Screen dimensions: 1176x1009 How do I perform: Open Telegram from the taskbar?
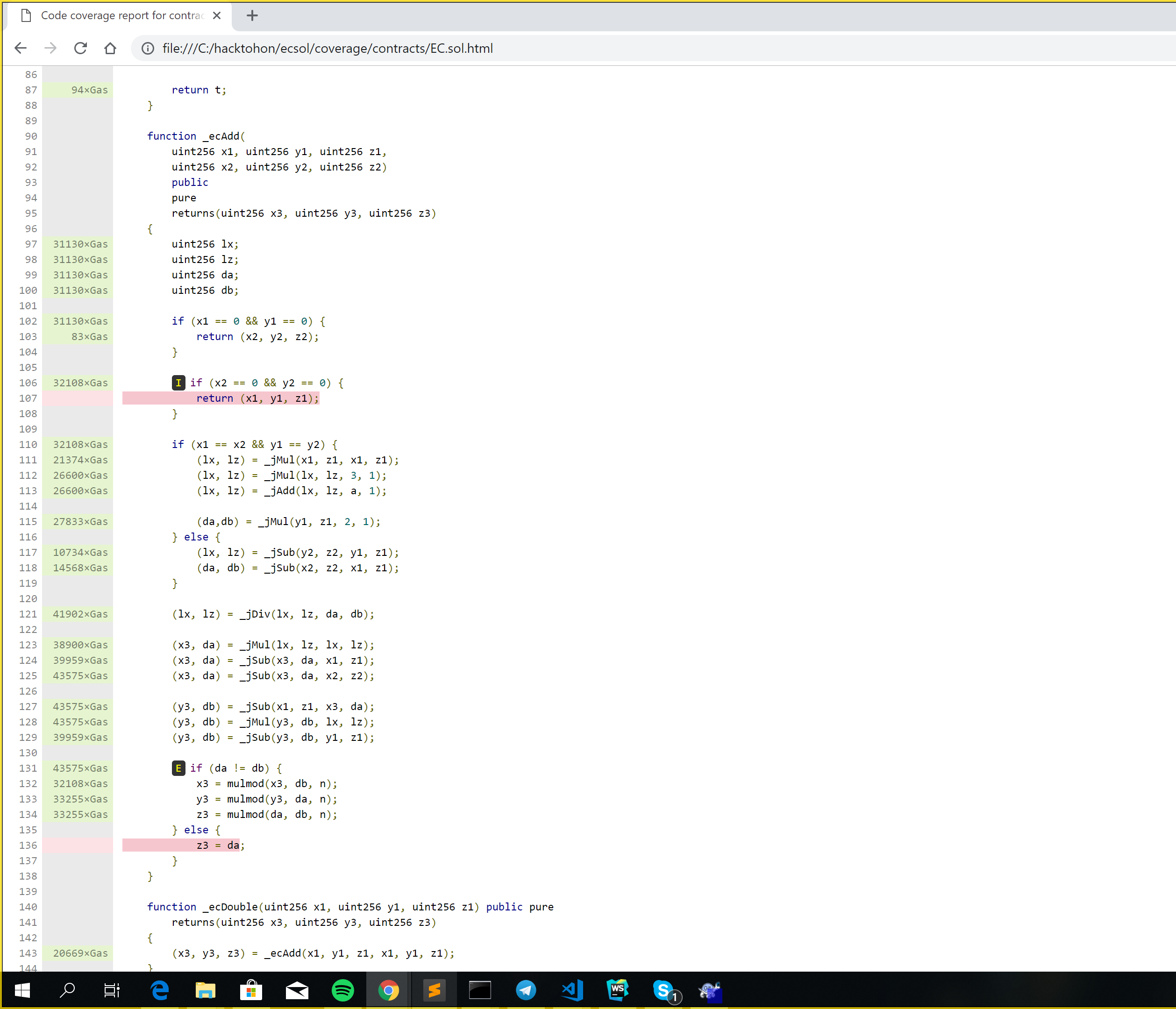click(526, 990)
